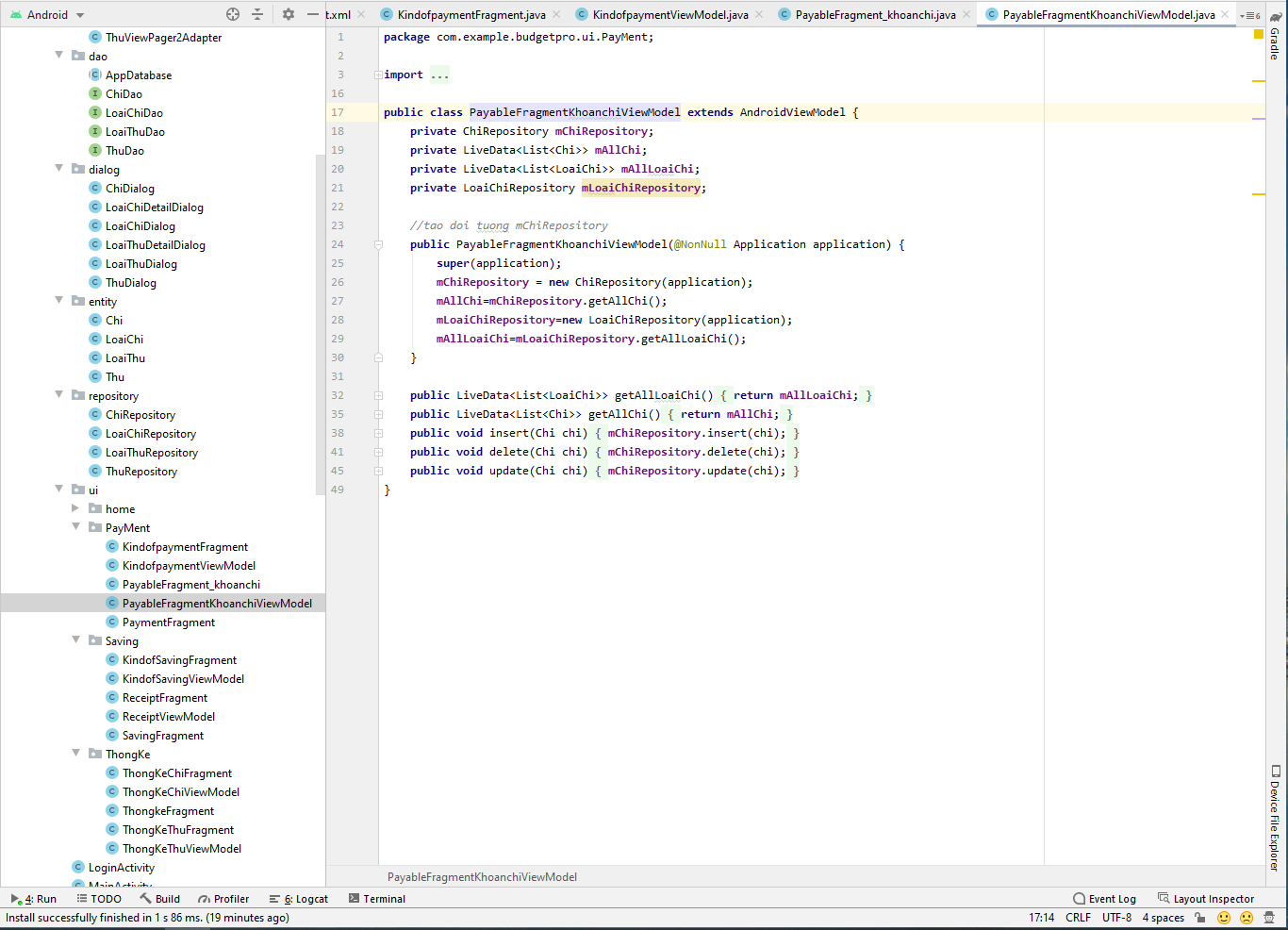Screen dimensions: 1288x930
Task: Toggle file read-only lock icon
Action: (1200, 918)
